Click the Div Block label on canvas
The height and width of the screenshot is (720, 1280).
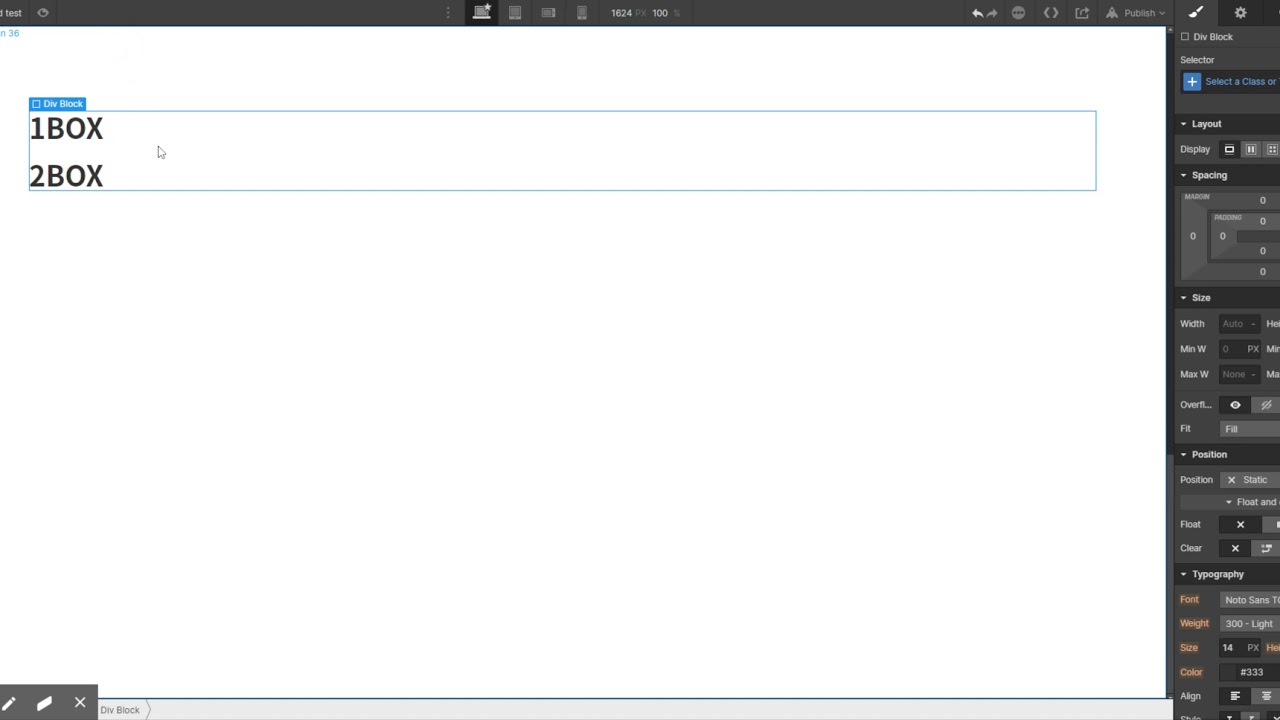[57, 104]
